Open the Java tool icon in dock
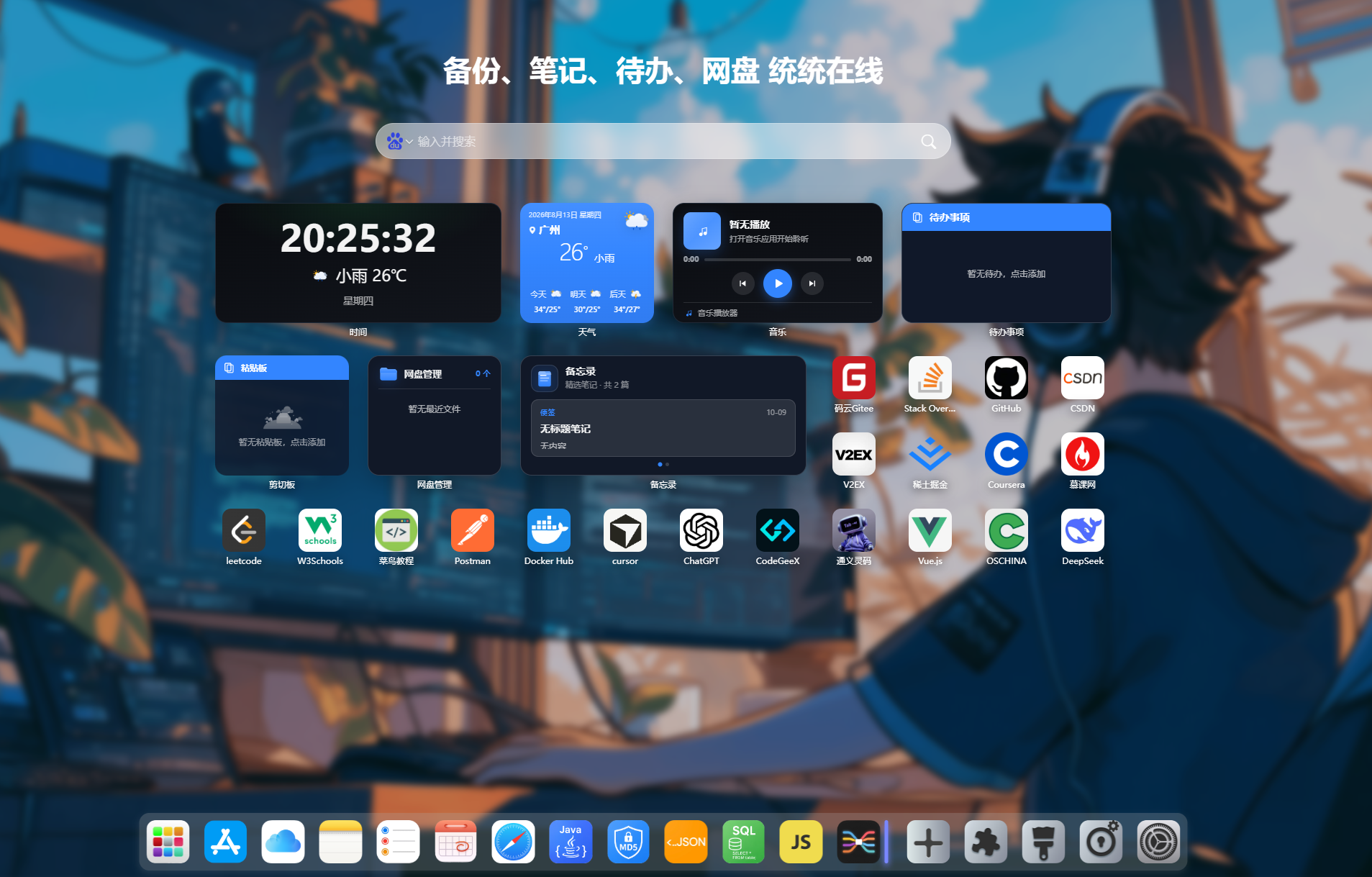Screen dimensions: 1372x877 [x=571, y=842]
